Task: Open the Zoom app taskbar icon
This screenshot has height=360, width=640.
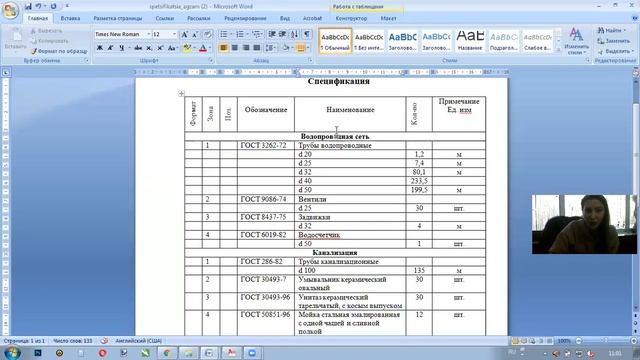Action: pyautogui.click(x=252, y=353)
